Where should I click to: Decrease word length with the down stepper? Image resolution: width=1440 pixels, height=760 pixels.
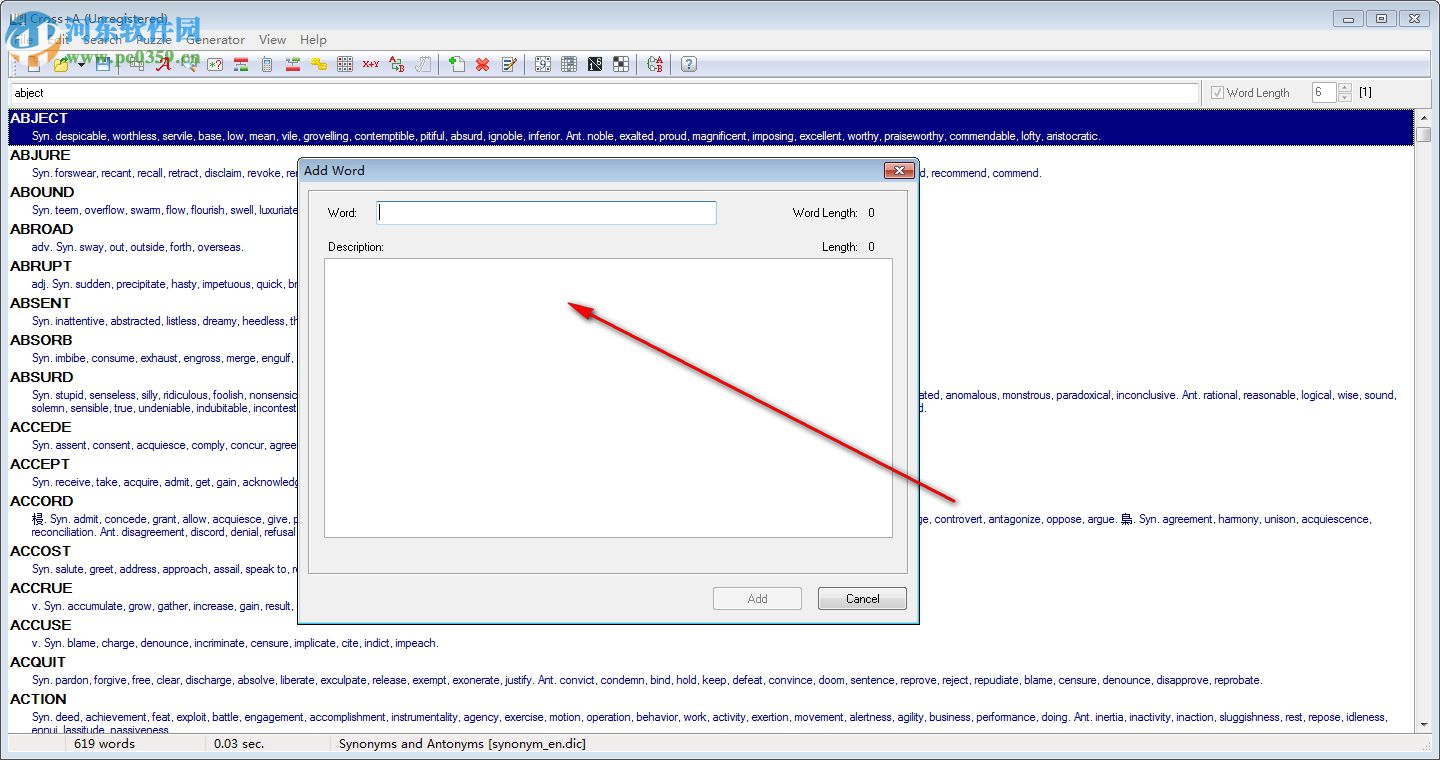point(1345,97)
